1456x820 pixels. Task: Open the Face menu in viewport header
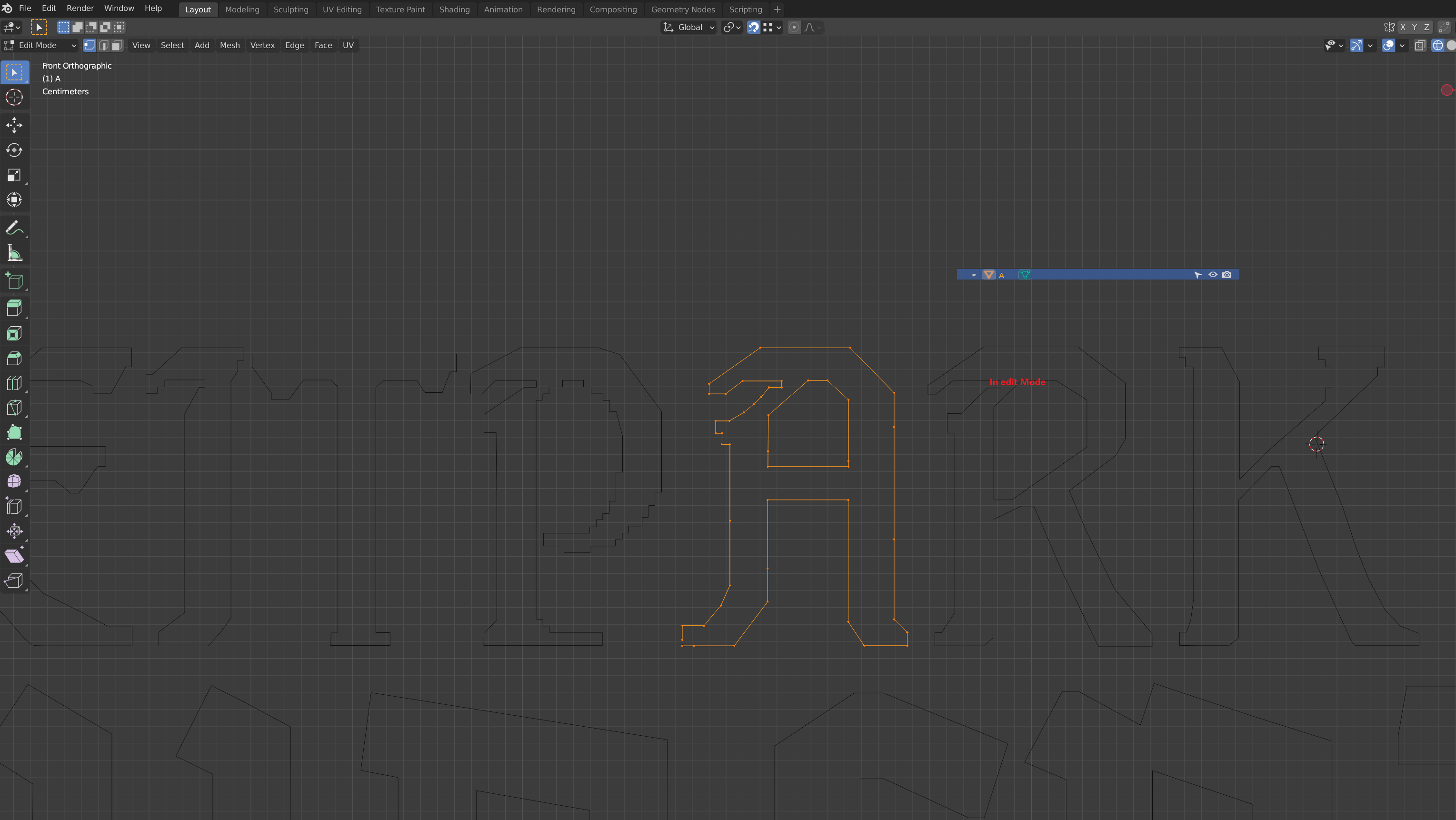coord(323,45)
